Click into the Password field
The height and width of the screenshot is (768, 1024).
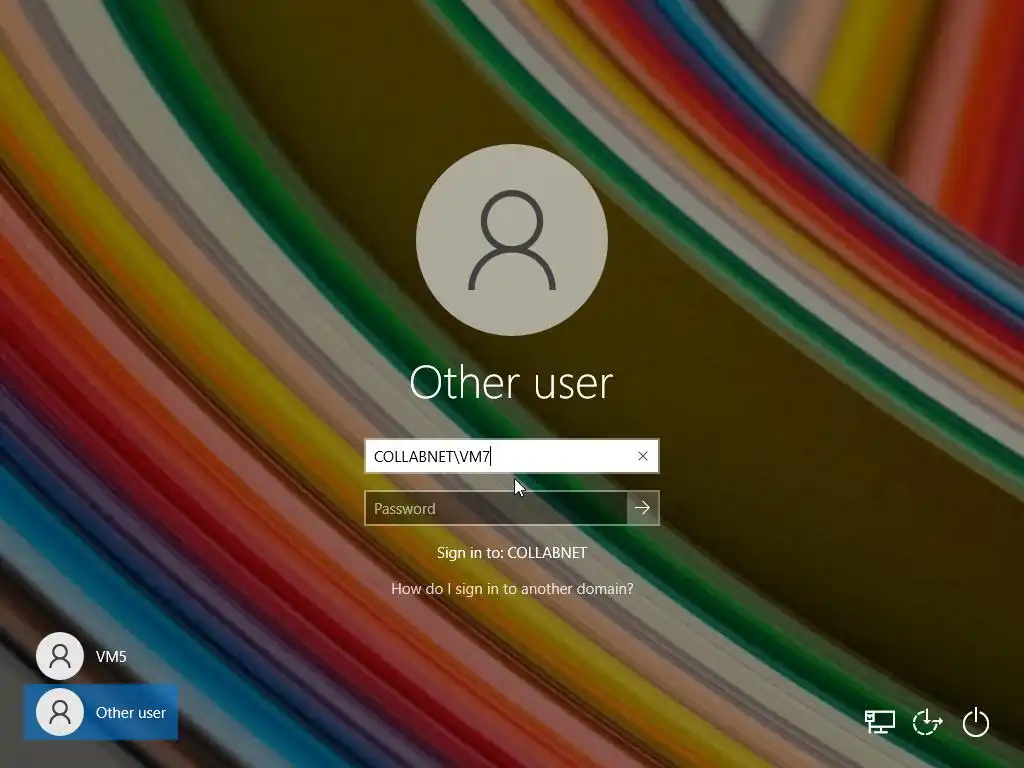coord(496,508)
